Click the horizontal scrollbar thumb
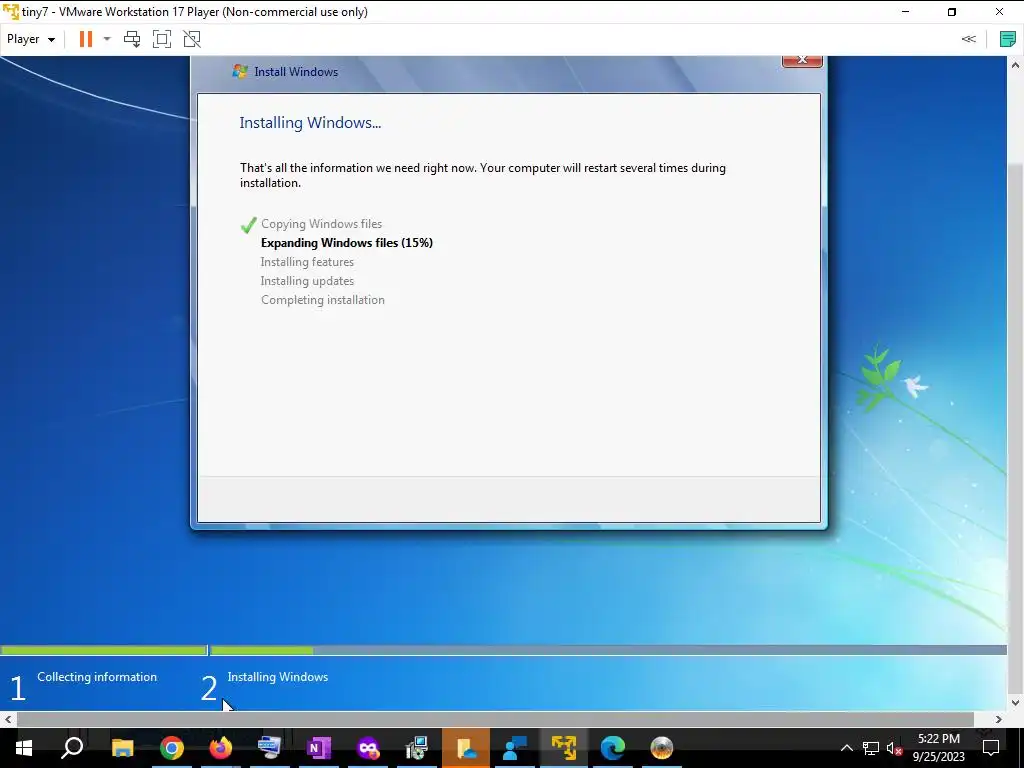The height and width of the screenshot is (768, 1024). tap(495, 720)
